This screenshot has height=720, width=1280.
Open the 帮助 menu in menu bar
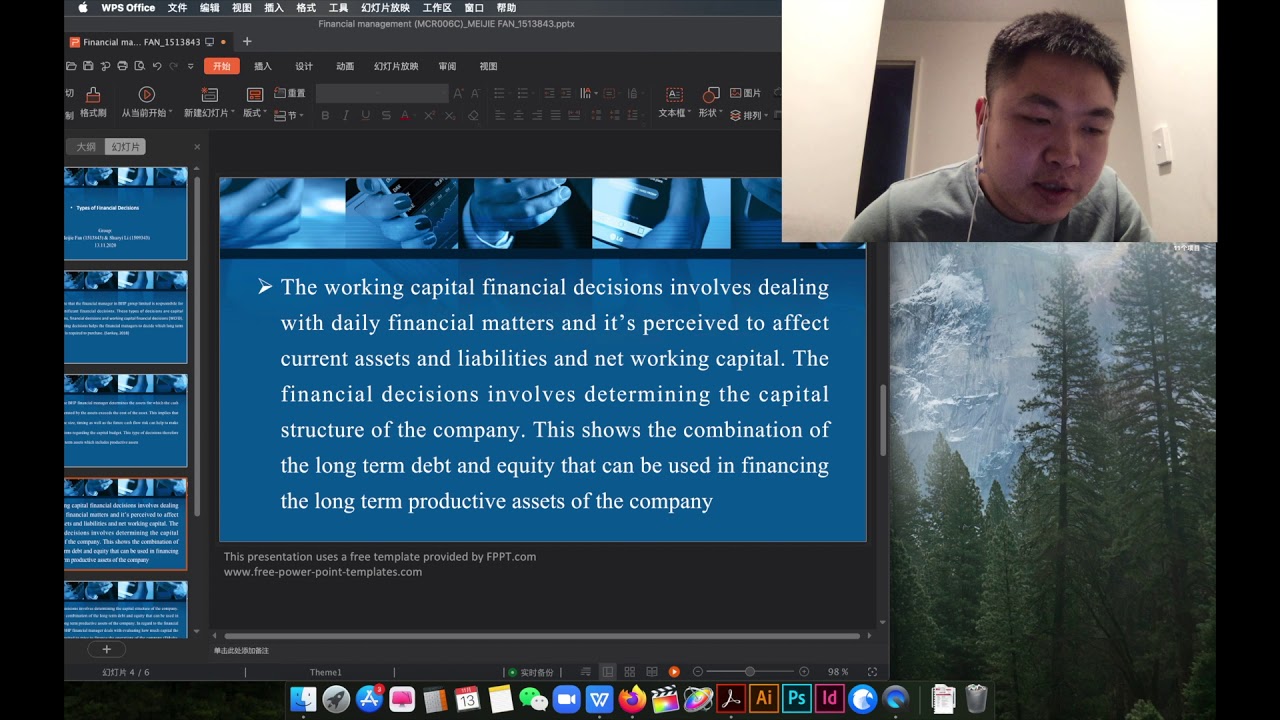pyautogui.click(x=506, y=8)
